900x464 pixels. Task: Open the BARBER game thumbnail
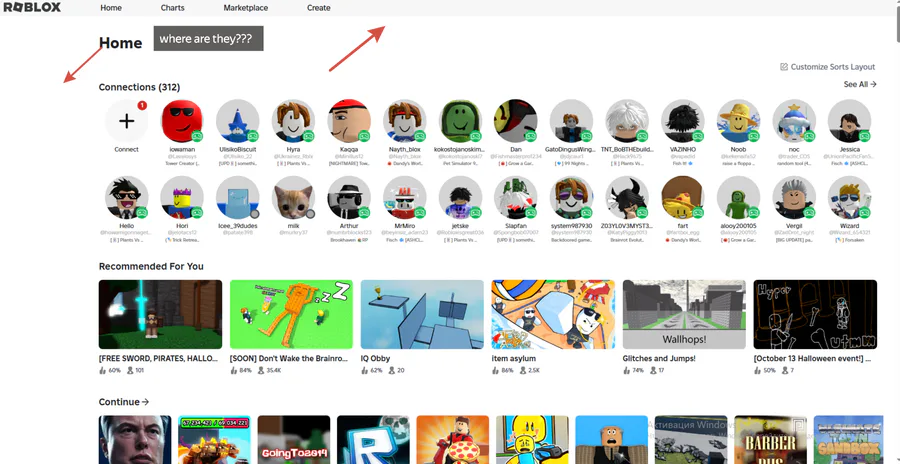(770, 440)
